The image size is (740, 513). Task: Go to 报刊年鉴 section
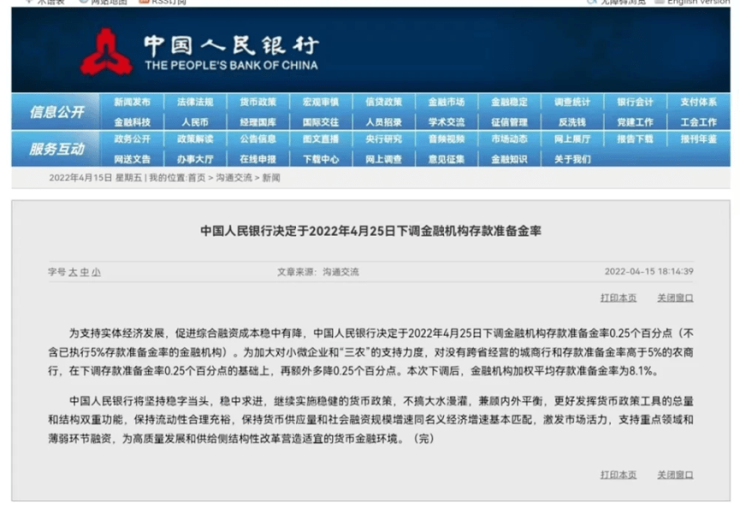(698, 139)
